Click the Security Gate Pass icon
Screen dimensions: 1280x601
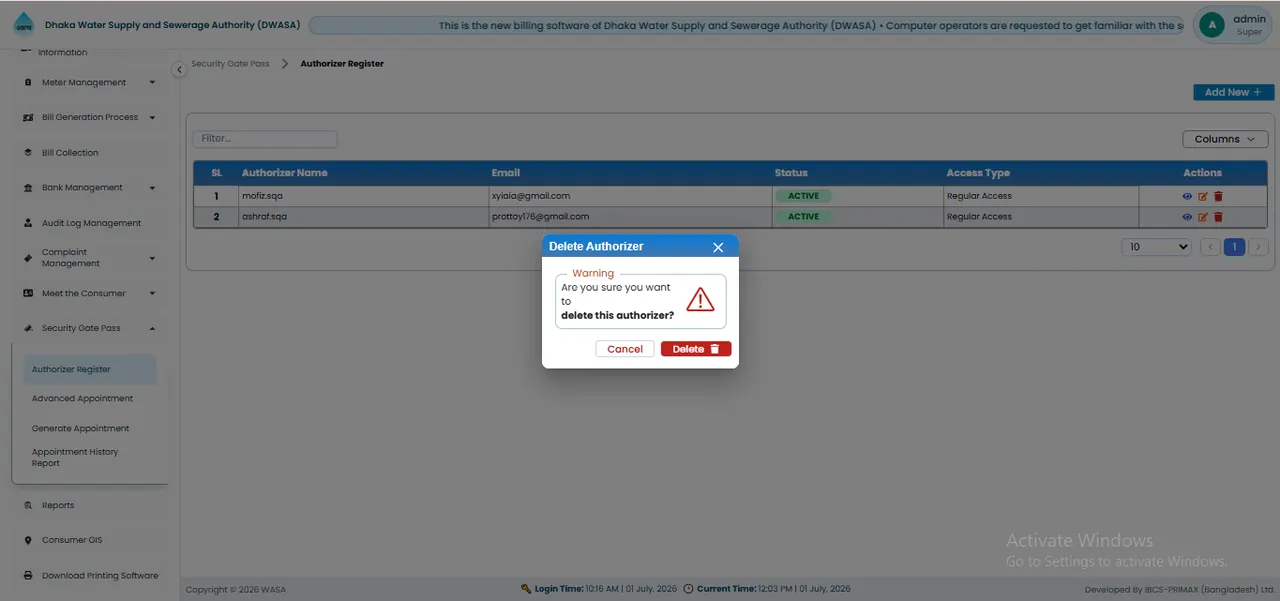(28, 329)
